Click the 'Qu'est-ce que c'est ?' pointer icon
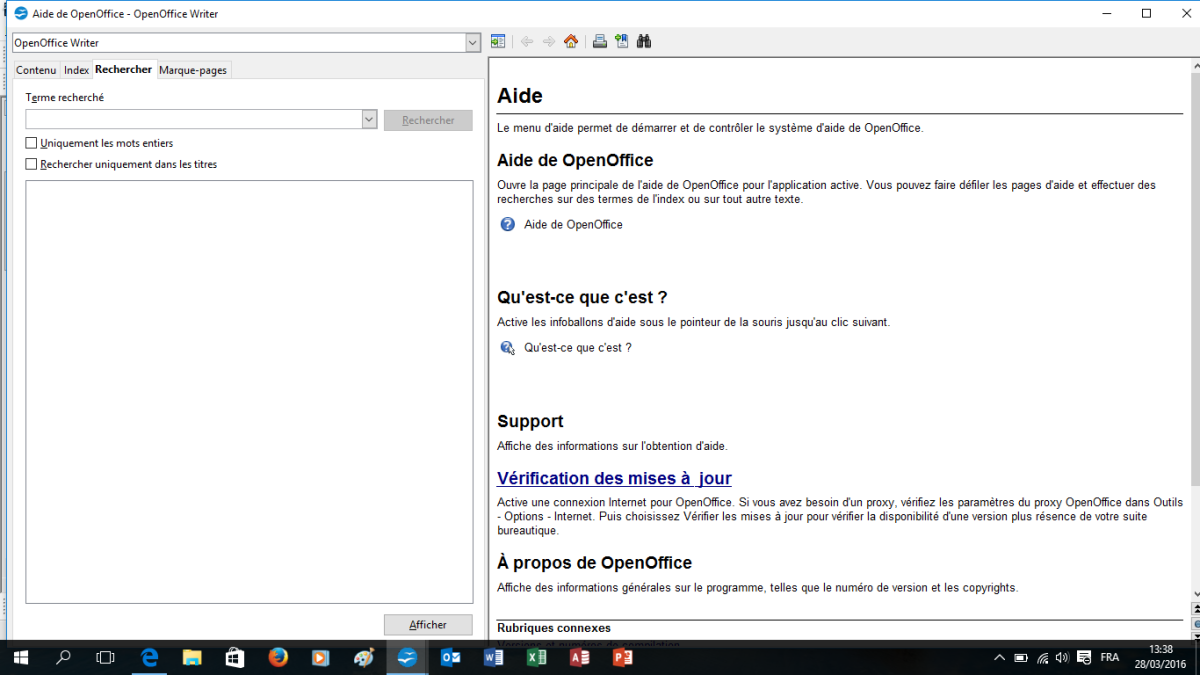1200x675 pixels. [508, 348]
